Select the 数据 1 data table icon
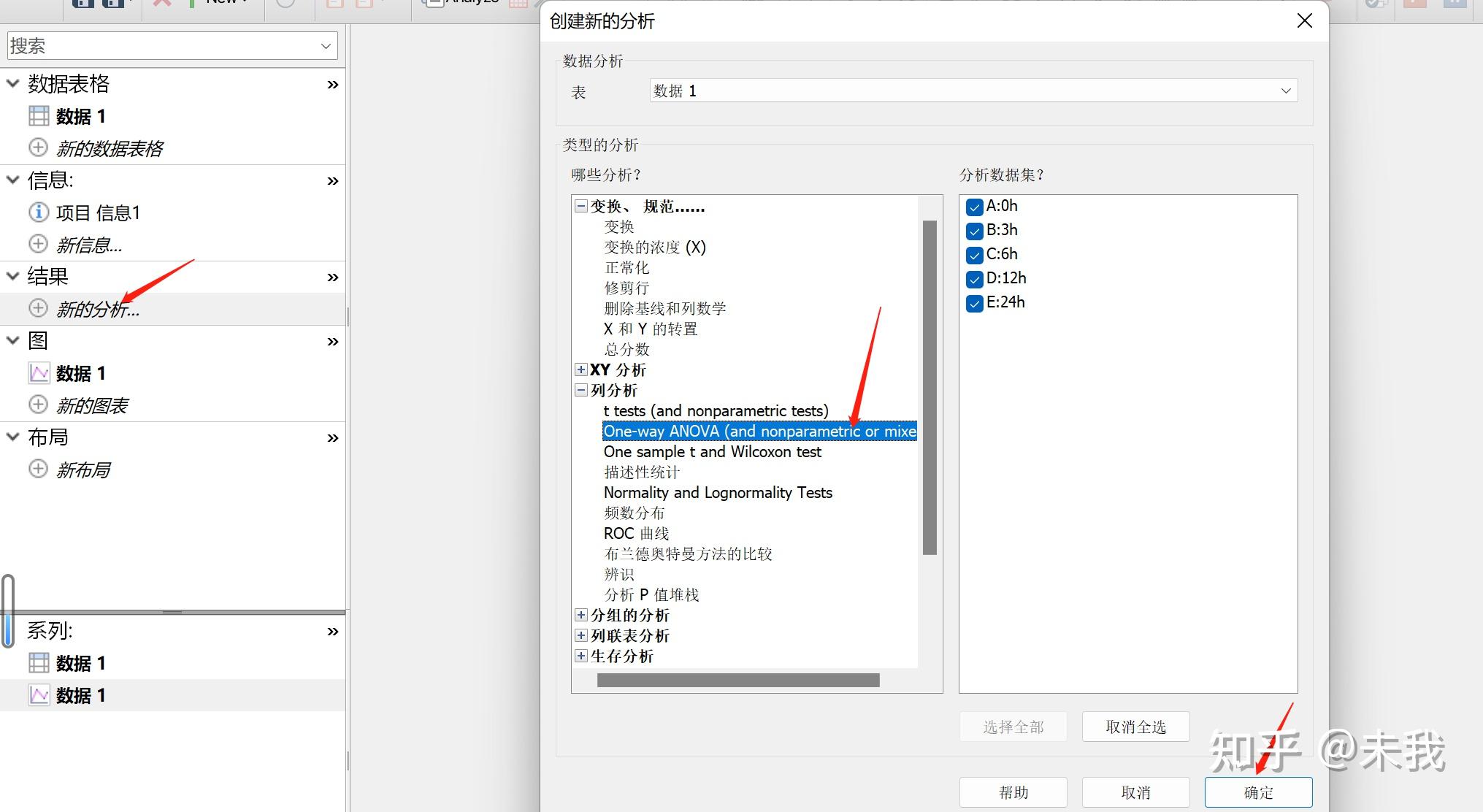1483x812 pixels. (x=39, y=115)
